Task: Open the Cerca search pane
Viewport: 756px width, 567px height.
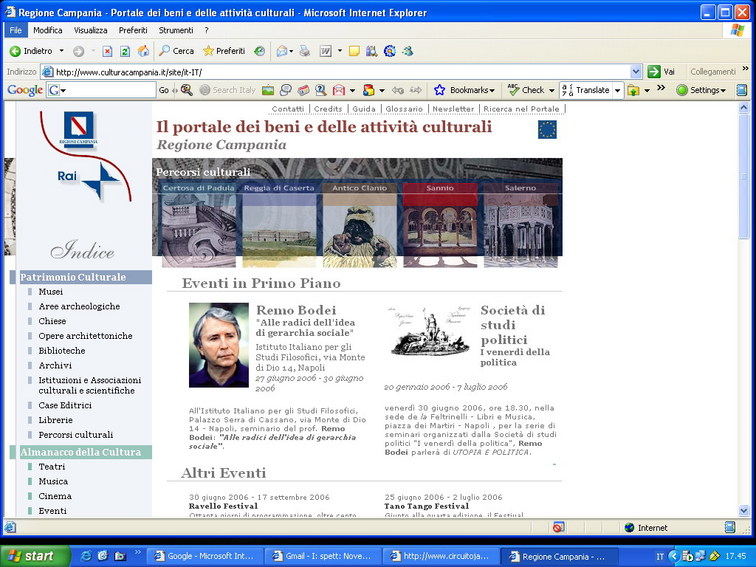Action: (176, 51)
